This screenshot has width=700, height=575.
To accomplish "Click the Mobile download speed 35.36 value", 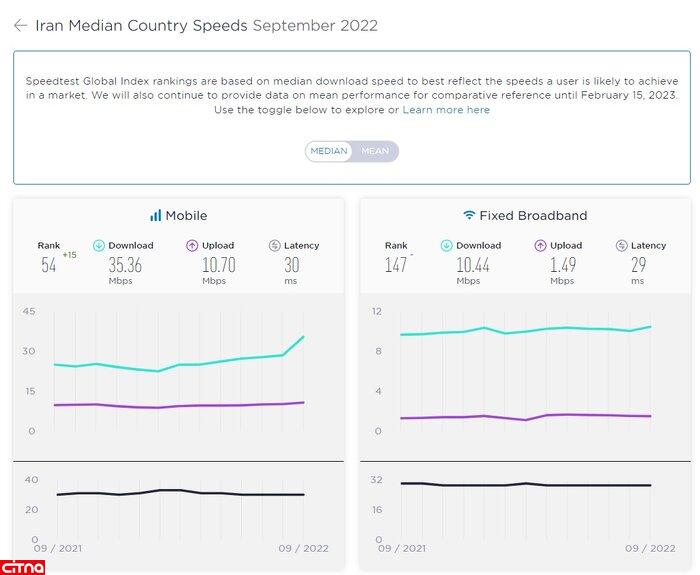I will click(x=125, y=265).
